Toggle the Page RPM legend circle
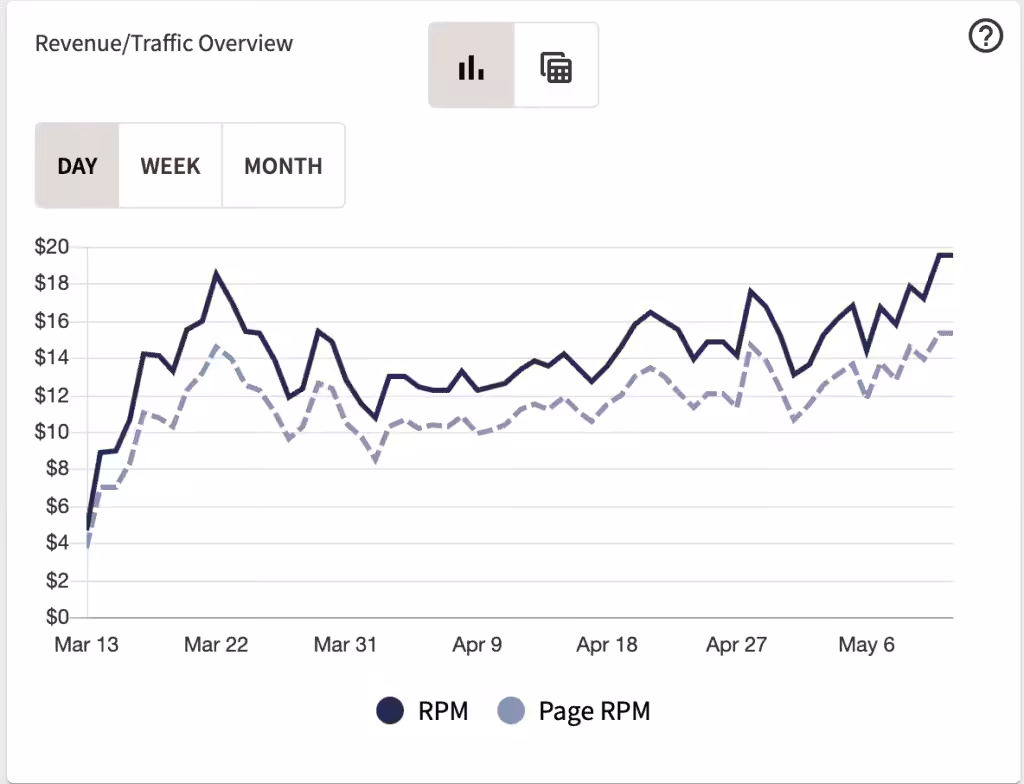The image size is (1024, 784). point(511,710)
